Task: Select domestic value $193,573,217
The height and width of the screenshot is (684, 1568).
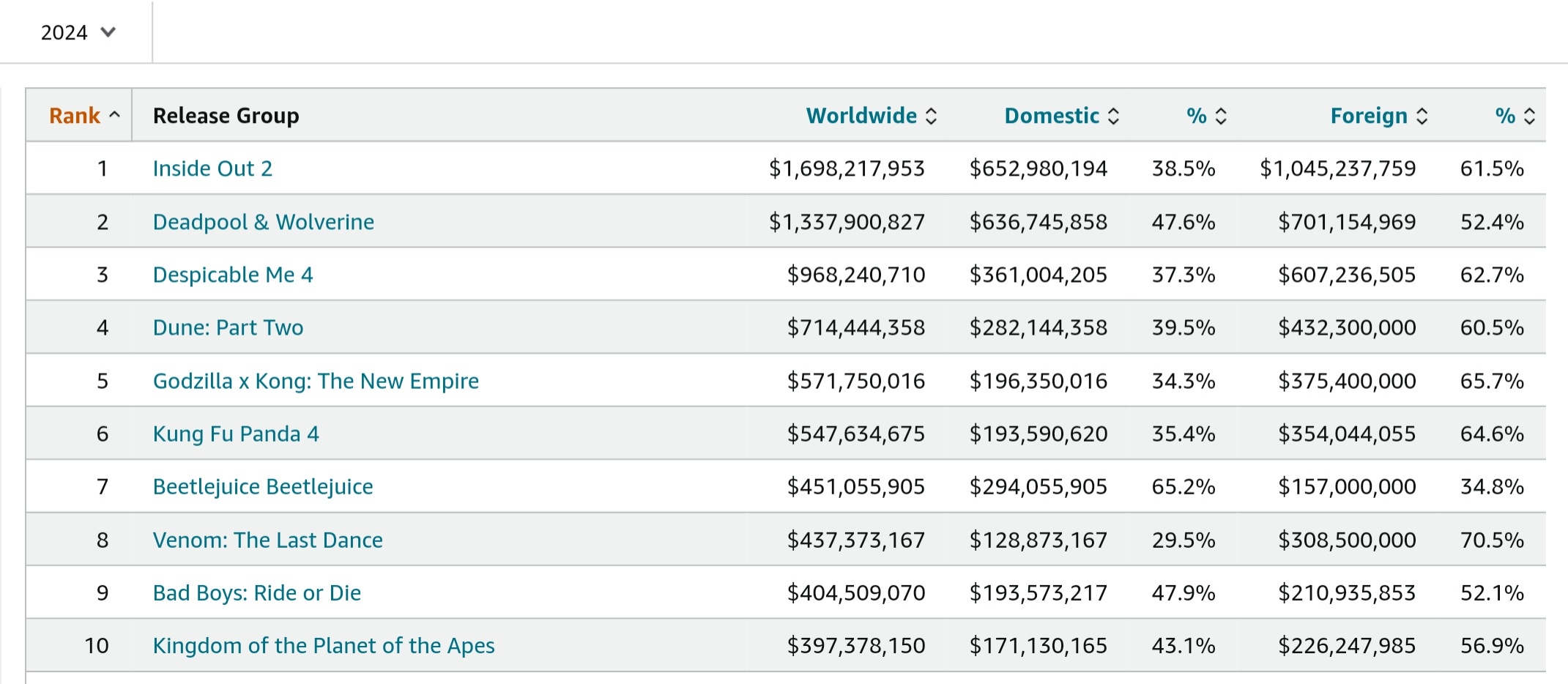Action: [x=1038, y=592]
